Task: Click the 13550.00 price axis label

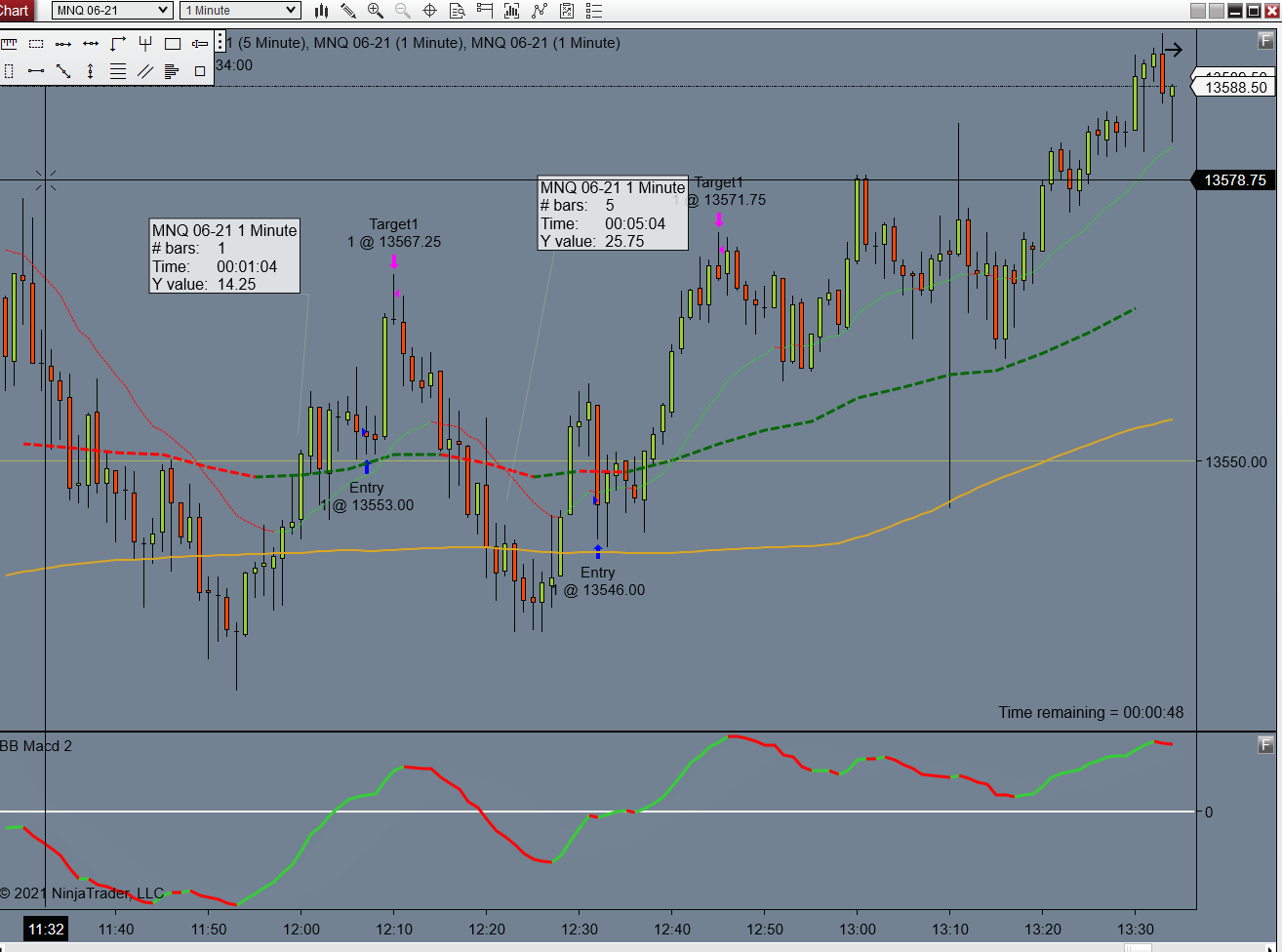Action: tap(1236, 461)
